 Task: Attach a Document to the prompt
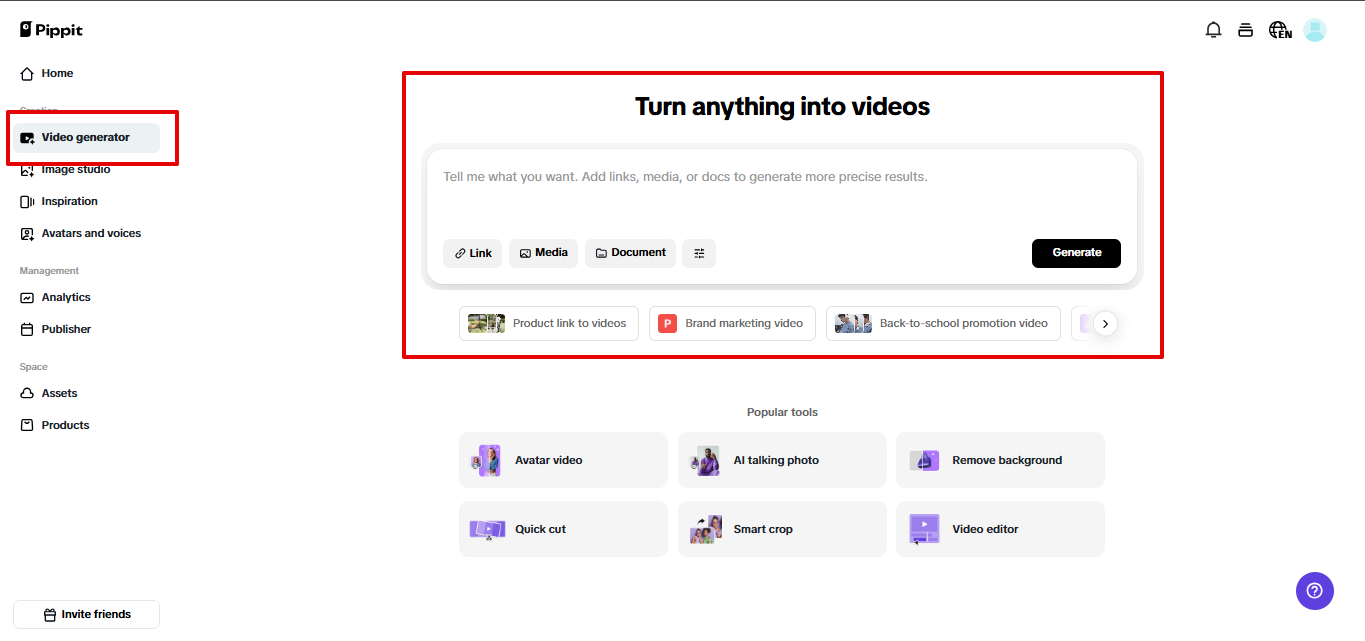coord(630,253)
